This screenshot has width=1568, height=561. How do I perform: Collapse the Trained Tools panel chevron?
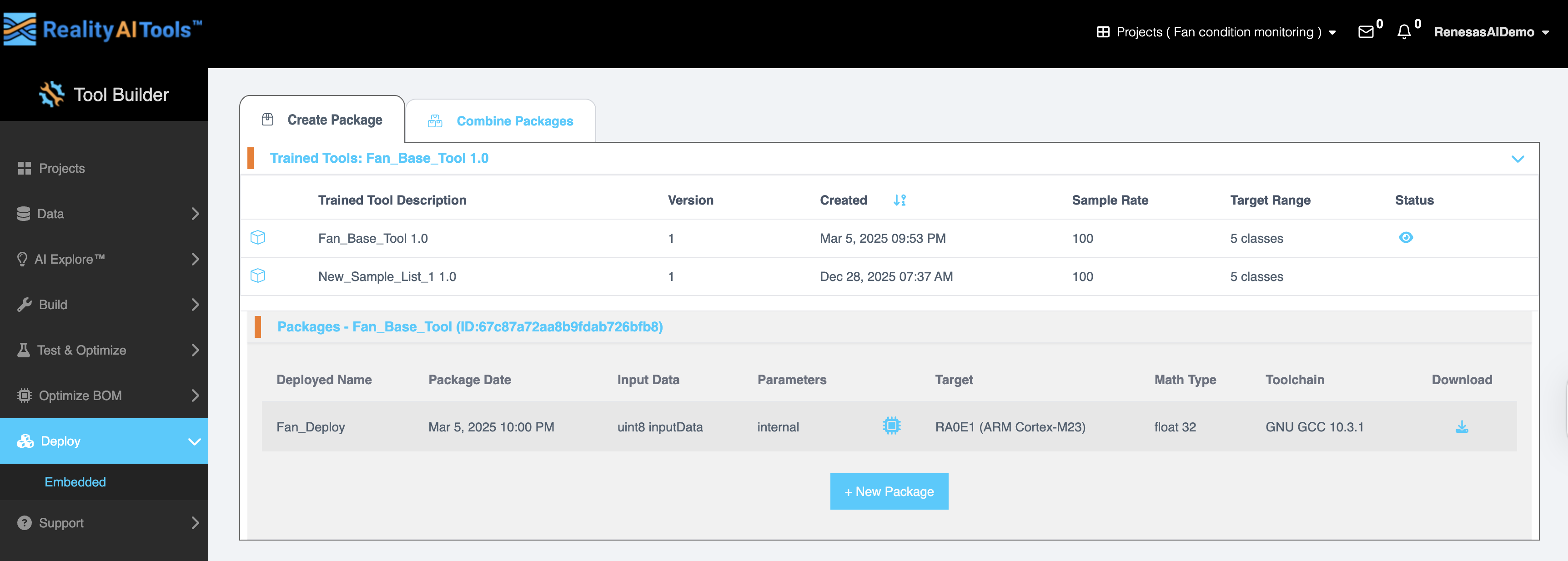[x=1517, y=159]
